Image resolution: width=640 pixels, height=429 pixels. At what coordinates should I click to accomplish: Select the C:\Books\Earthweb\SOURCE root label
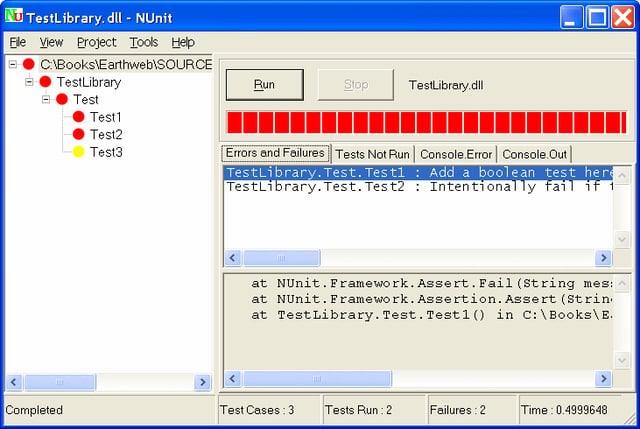click(126, 64)
